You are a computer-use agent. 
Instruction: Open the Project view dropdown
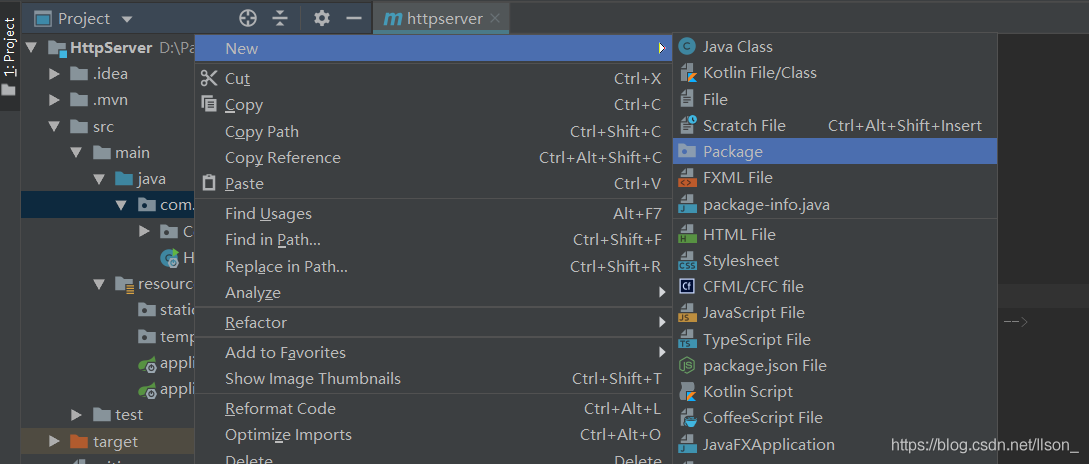[x=126, y=19]
